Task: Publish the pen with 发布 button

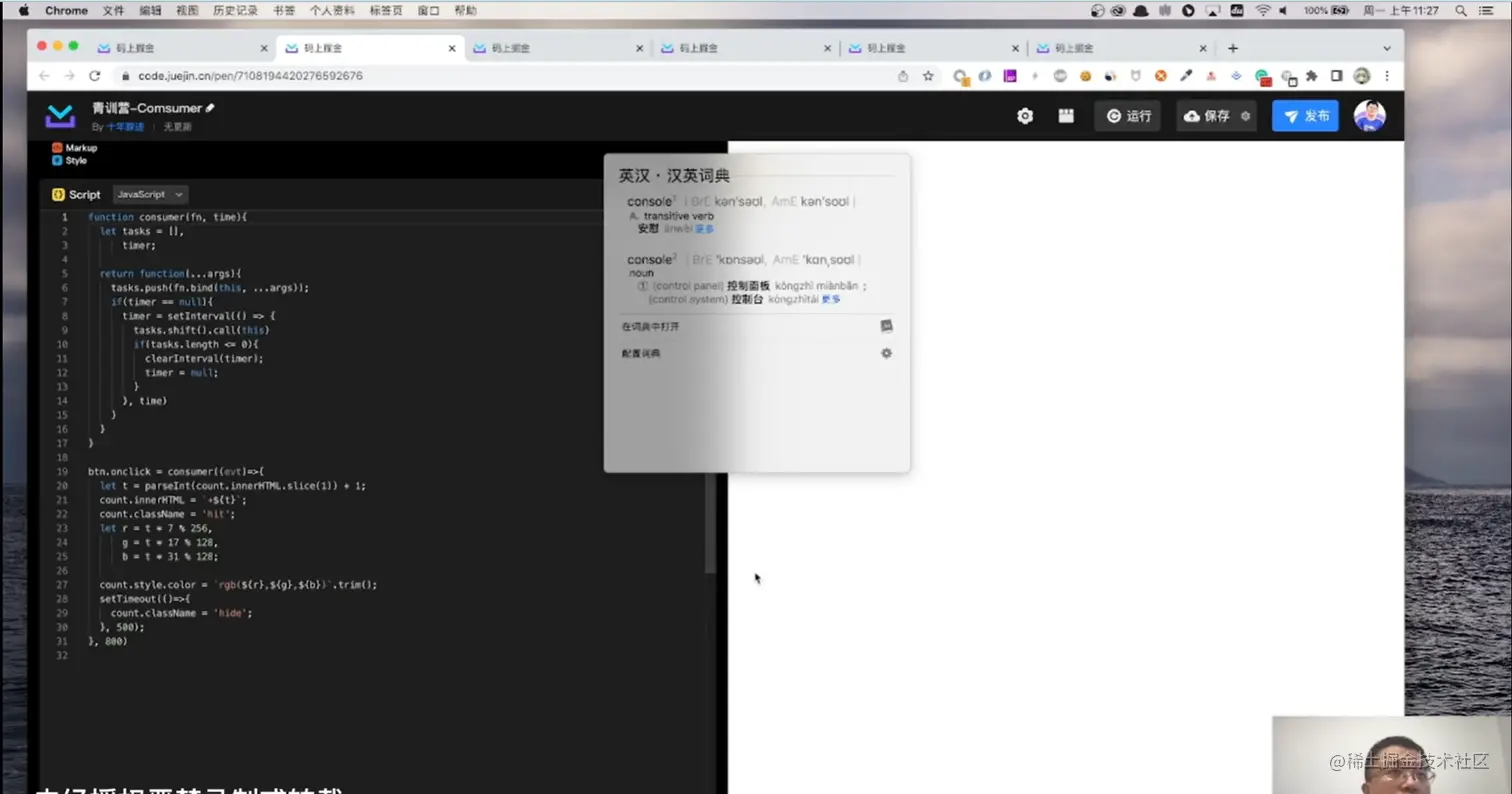Action: 1305,116
